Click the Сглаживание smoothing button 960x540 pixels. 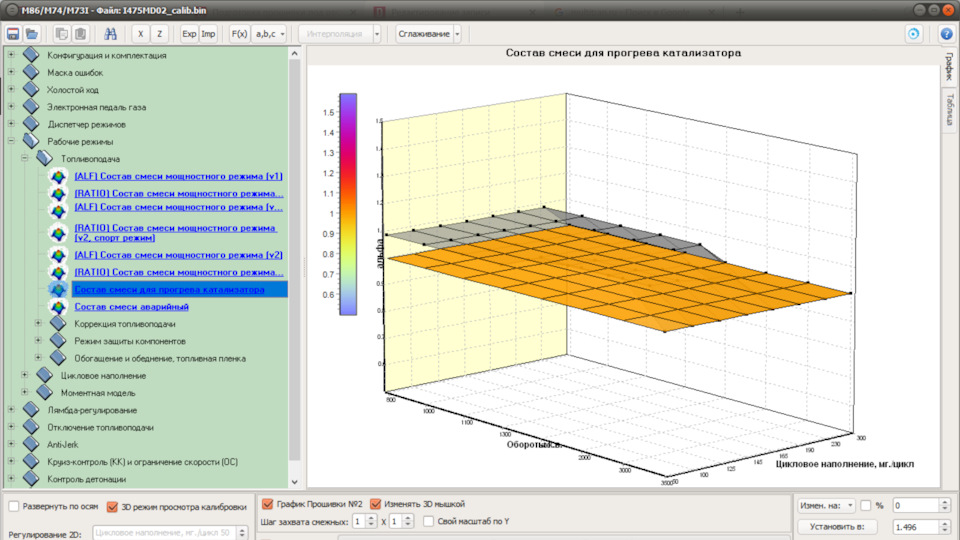(x=424, y=34)
